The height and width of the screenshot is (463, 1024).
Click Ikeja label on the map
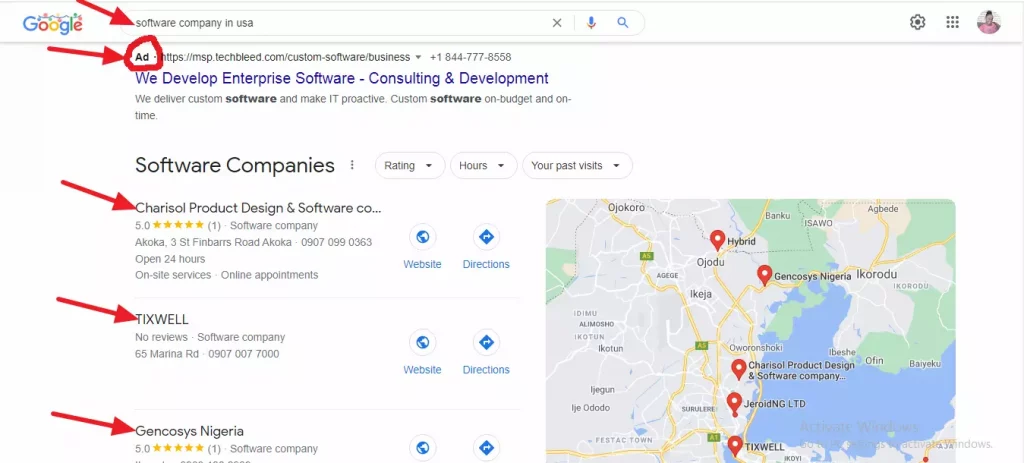(701, 295)
